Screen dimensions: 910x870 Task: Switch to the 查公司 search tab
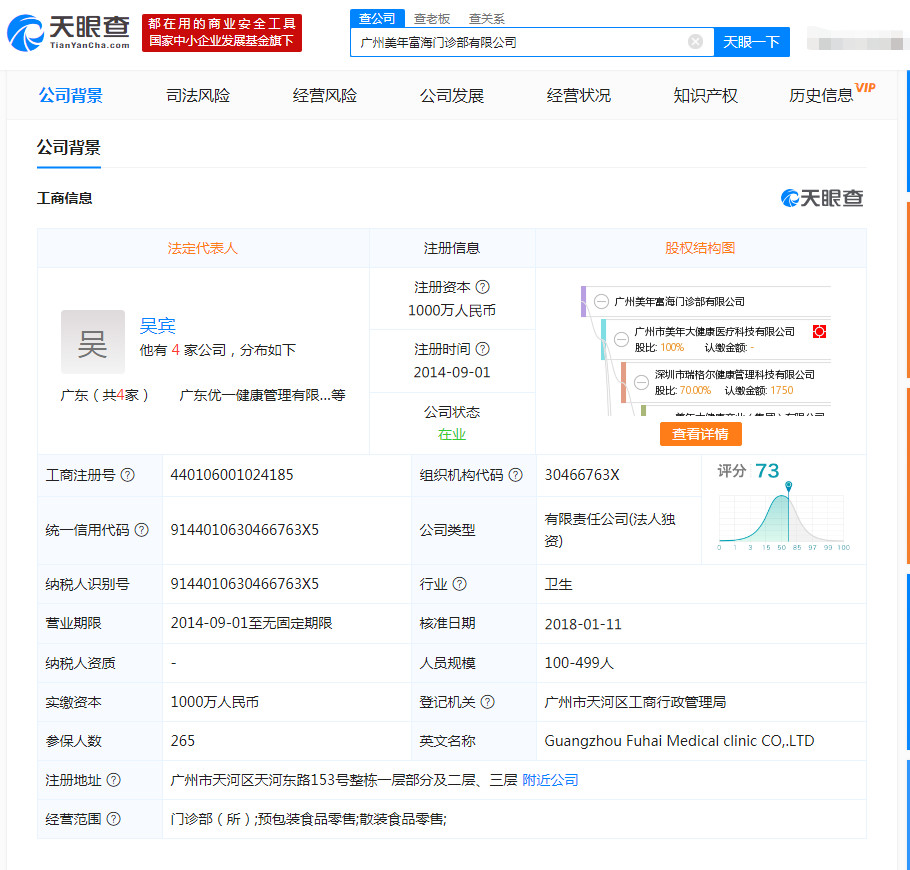(377, 19)
